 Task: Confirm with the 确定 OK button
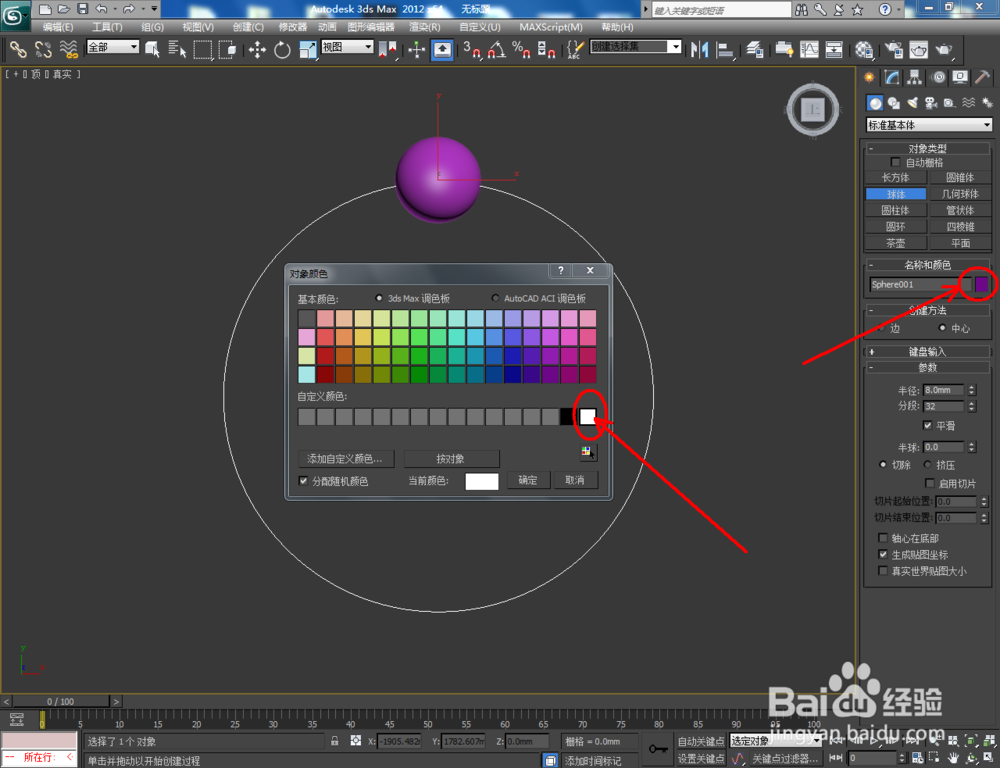tap(528, 480)
